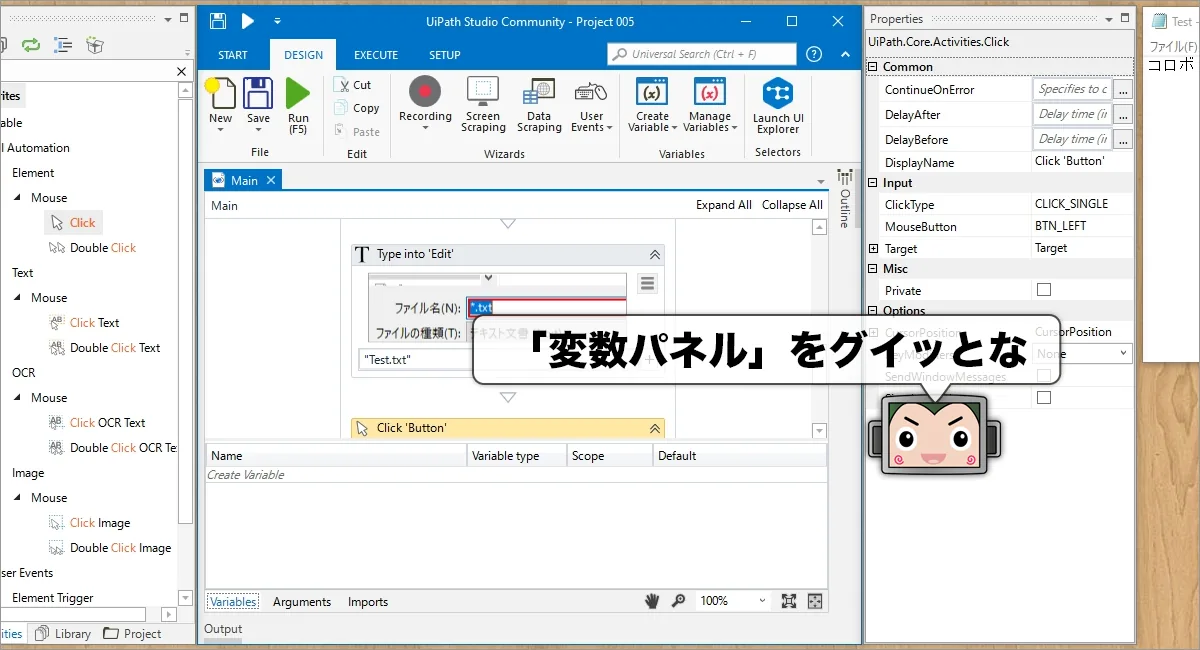Viewport: 1200px width, 650px height.
Task: Open the 100% zoom dropdown
Action: click(x=762, y=601)
